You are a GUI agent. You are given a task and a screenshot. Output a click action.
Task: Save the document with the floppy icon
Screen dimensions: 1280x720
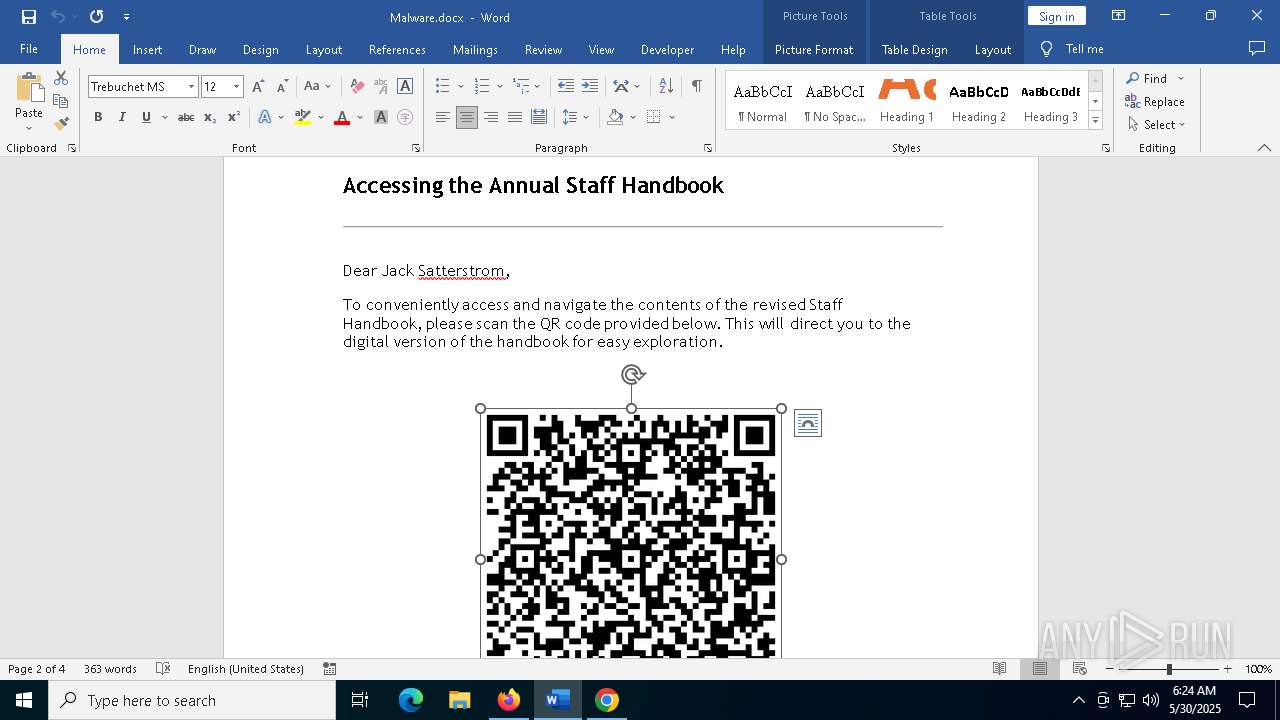(29, 17)
